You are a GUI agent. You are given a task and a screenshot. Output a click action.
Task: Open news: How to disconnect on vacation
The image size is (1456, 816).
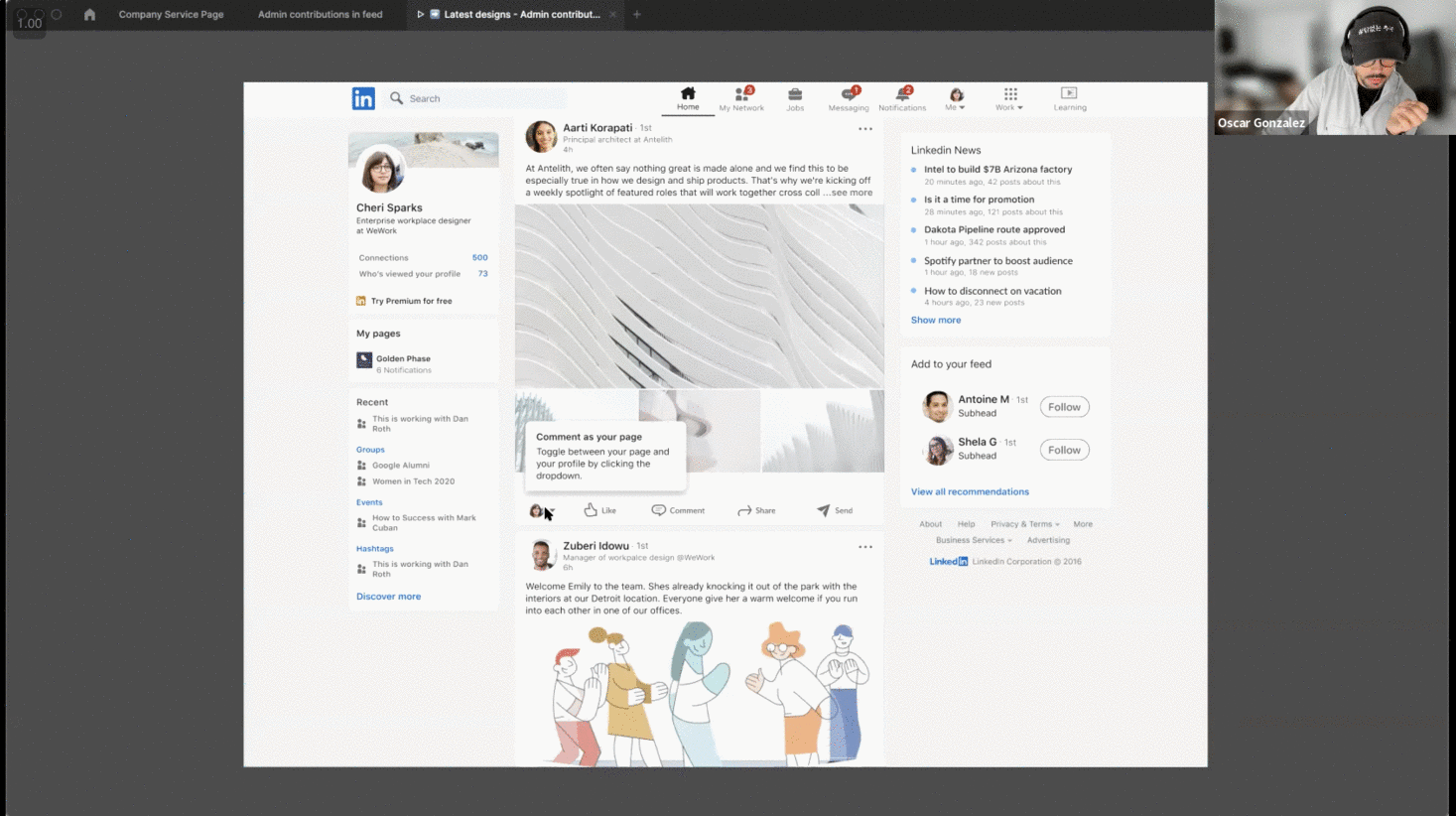993,291
